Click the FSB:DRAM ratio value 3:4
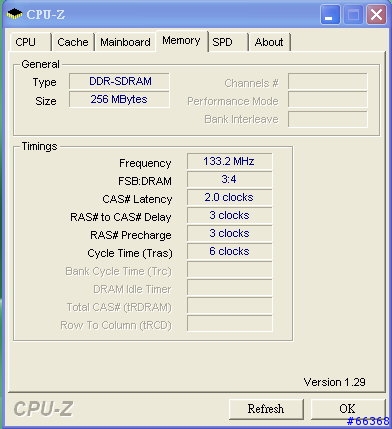The height and width of the screenshot is (429, 392). point(229,180)
